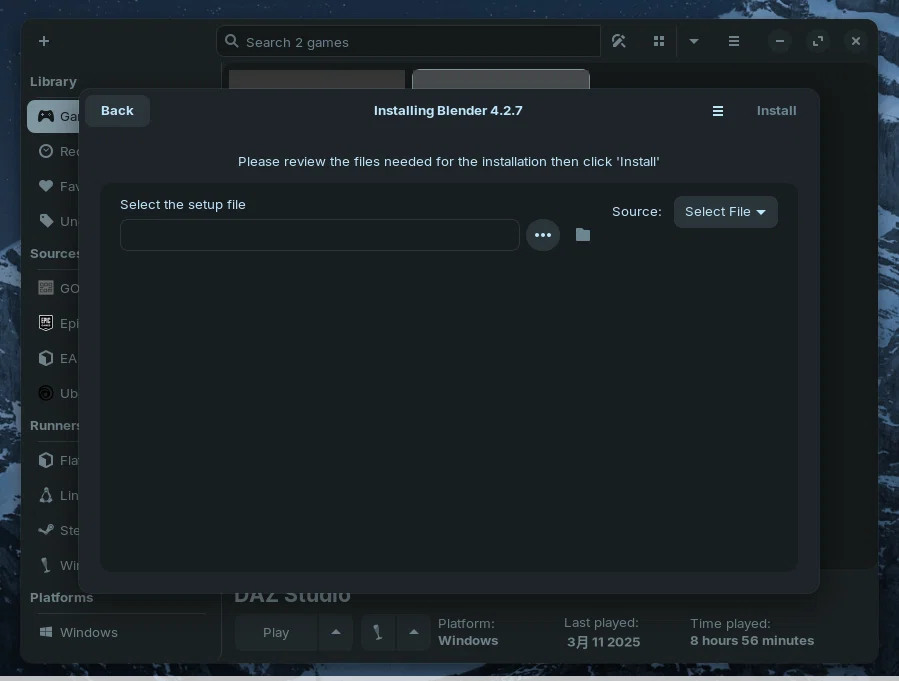
Task: Open the Source Select File dropdown
Action: 725,212
